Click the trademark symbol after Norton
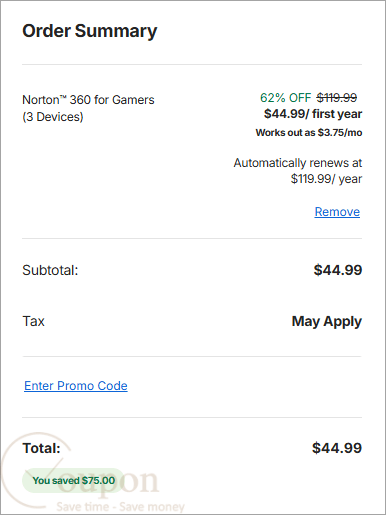Image resolution: width=386 pixels, height=515 pixels. click(x=63, y=97)
